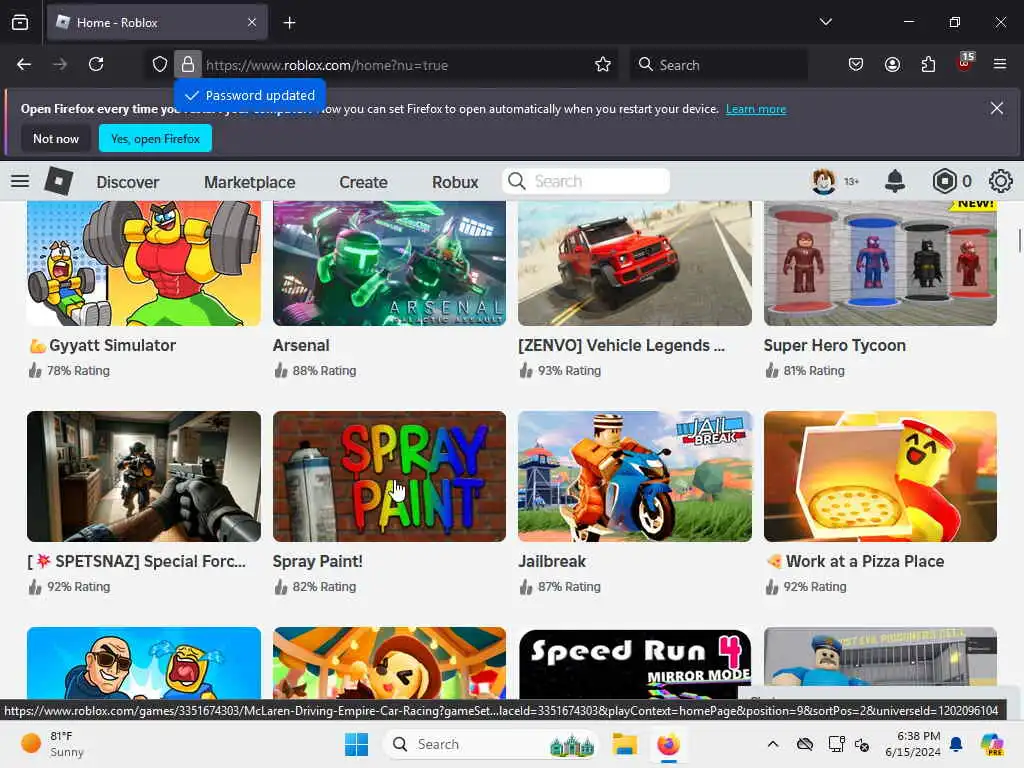Click the 93% Rating text
This screenshot has height=768, width=1024.
[x=569, y=371]
